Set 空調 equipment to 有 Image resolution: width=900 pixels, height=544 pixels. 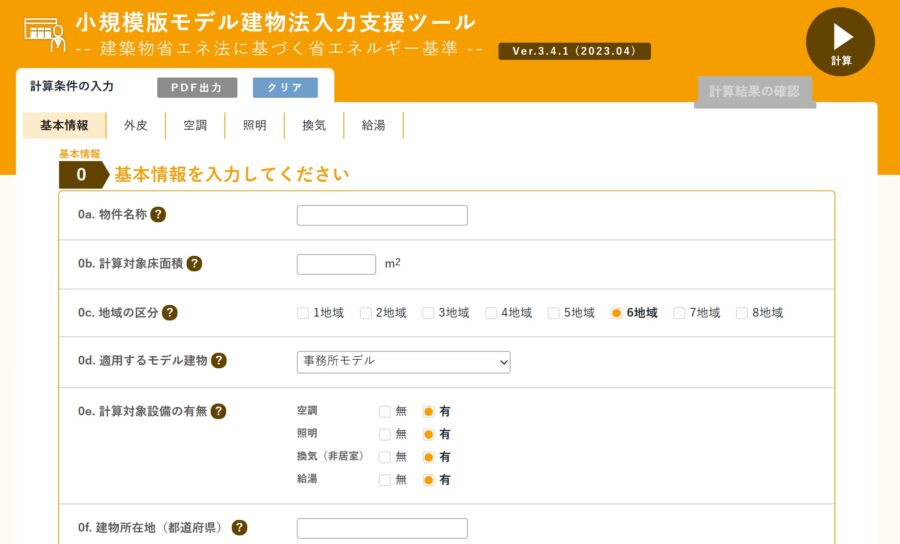(x=428, y=411)
